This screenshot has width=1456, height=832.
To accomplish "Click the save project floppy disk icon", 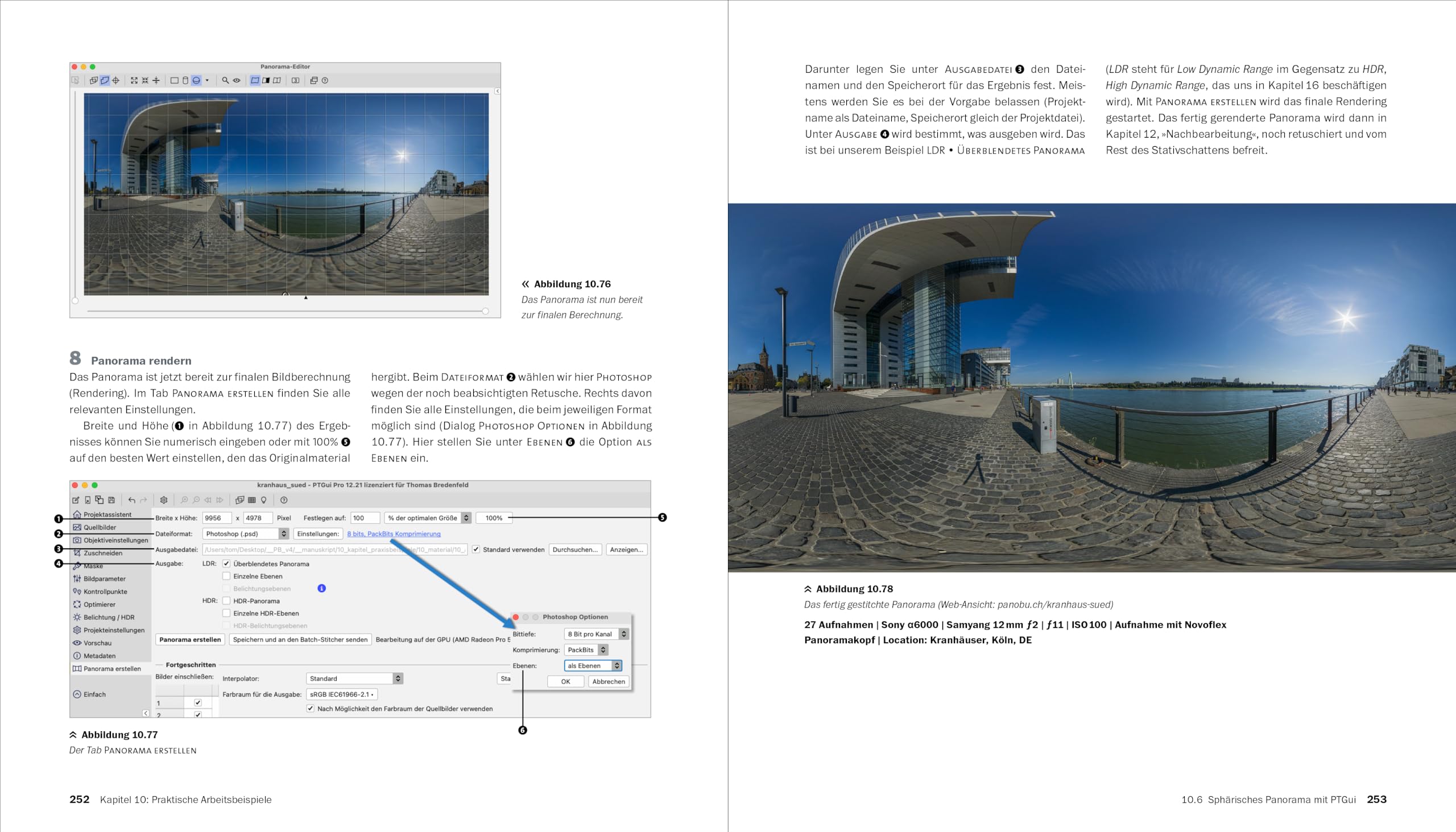I will point(111,500).
